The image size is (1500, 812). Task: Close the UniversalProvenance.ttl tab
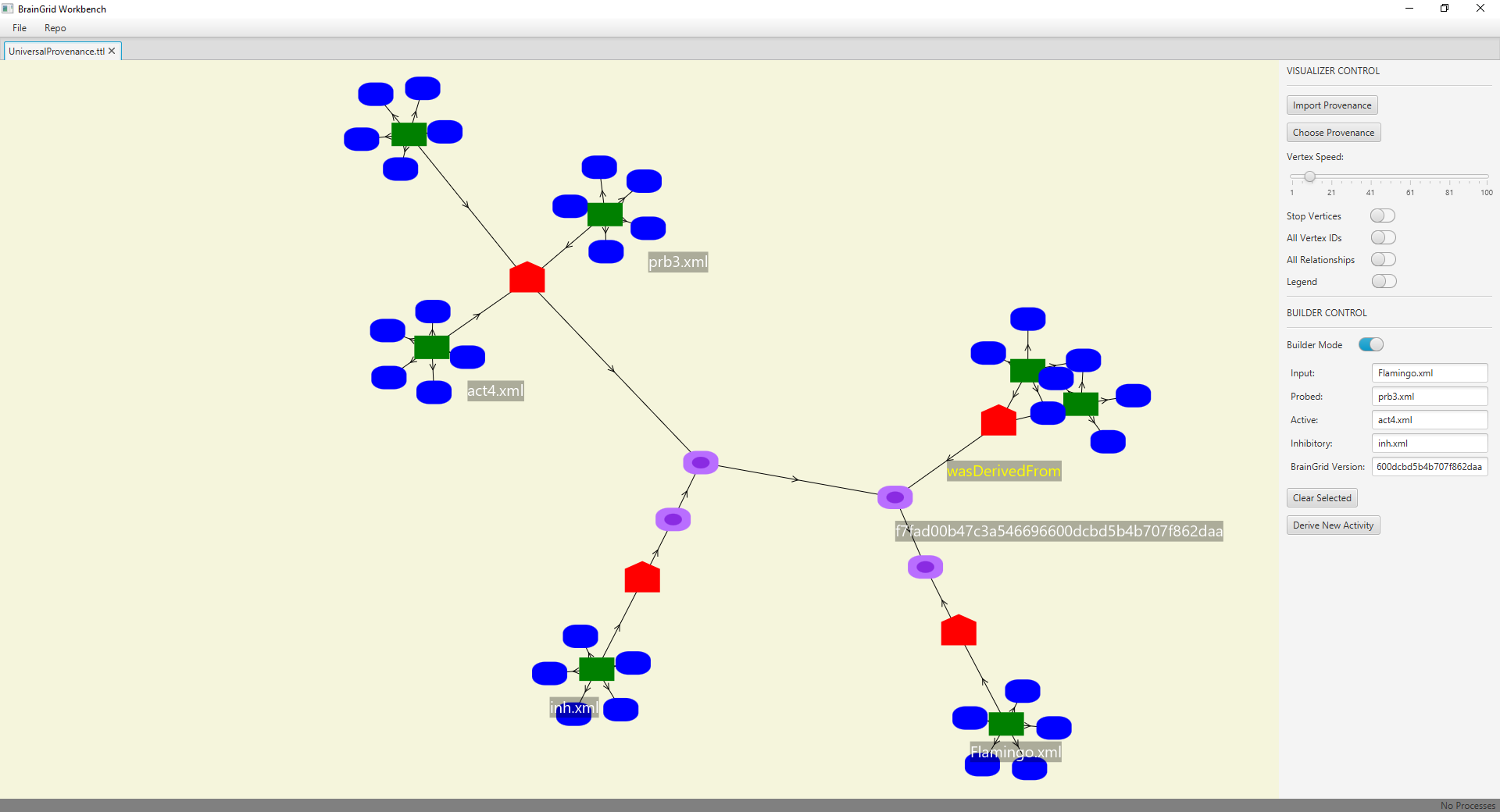click(x=112, y=51)
